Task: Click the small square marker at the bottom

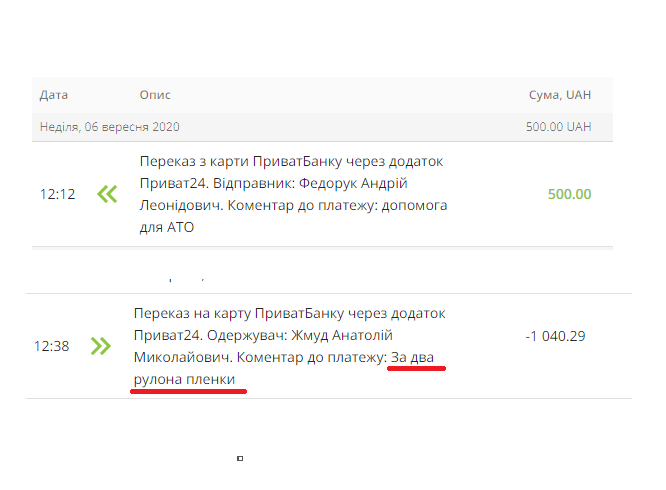Action: (240, 458)
